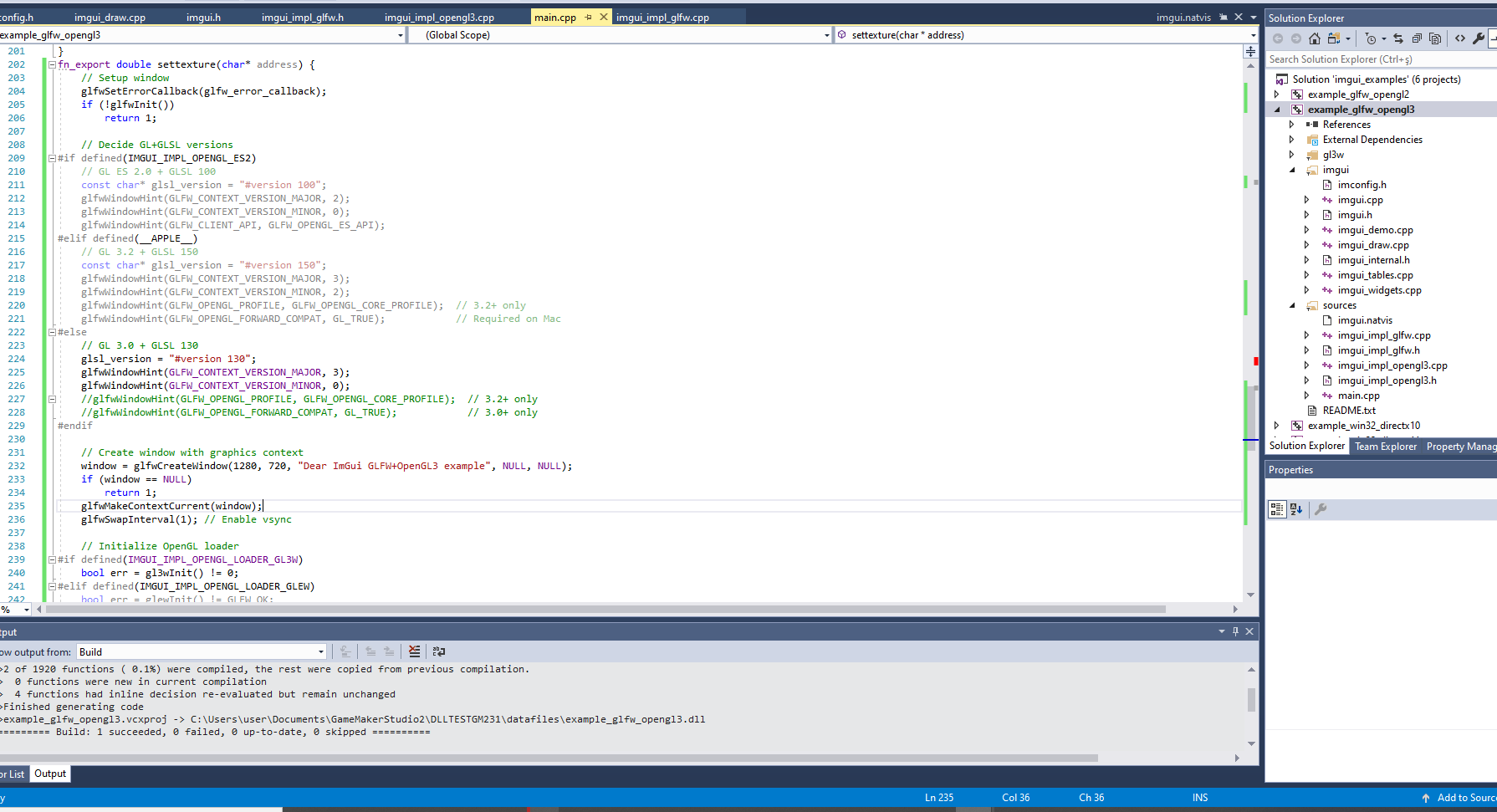Collapse example_glfw_opengl3 project node
The height and width of the screenshot is (812, 1497).
click(1277, 110)
